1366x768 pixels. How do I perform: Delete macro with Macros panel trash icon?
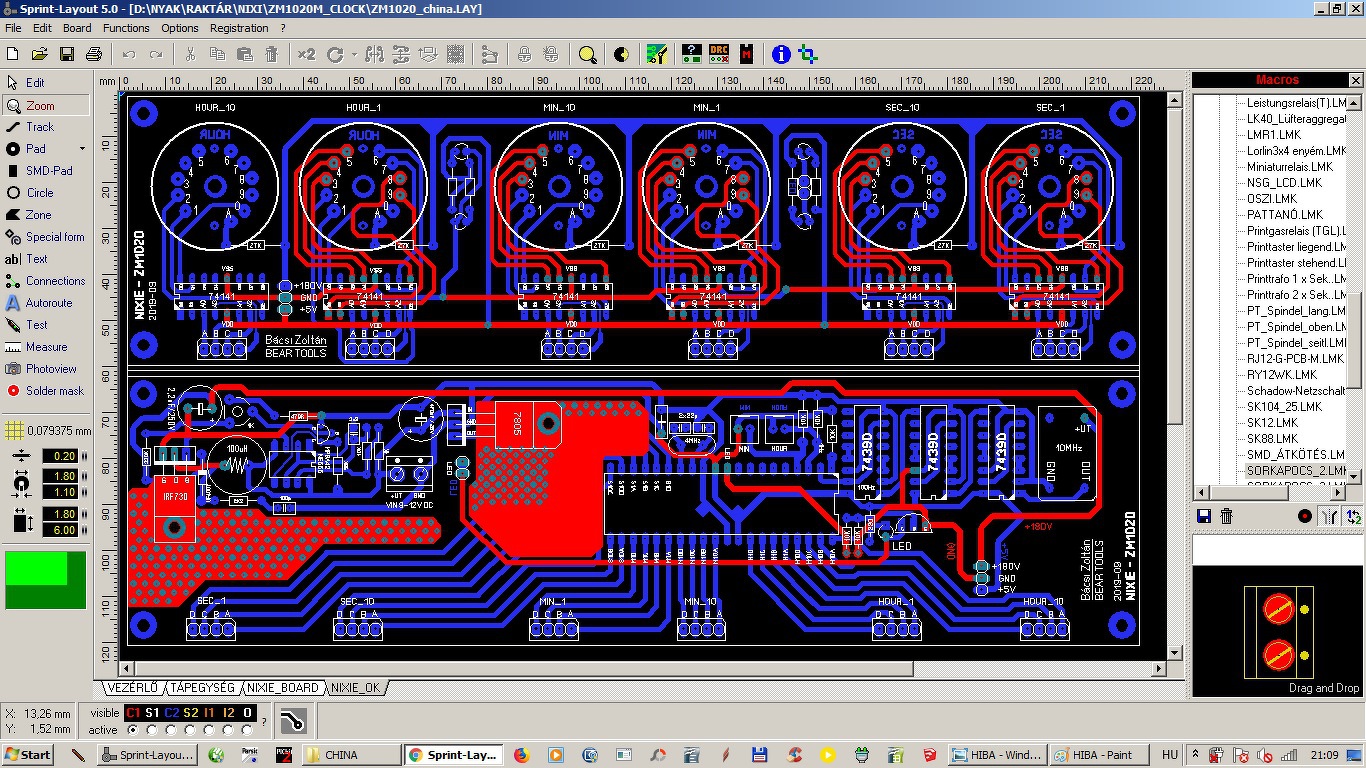coord(1227,516)
